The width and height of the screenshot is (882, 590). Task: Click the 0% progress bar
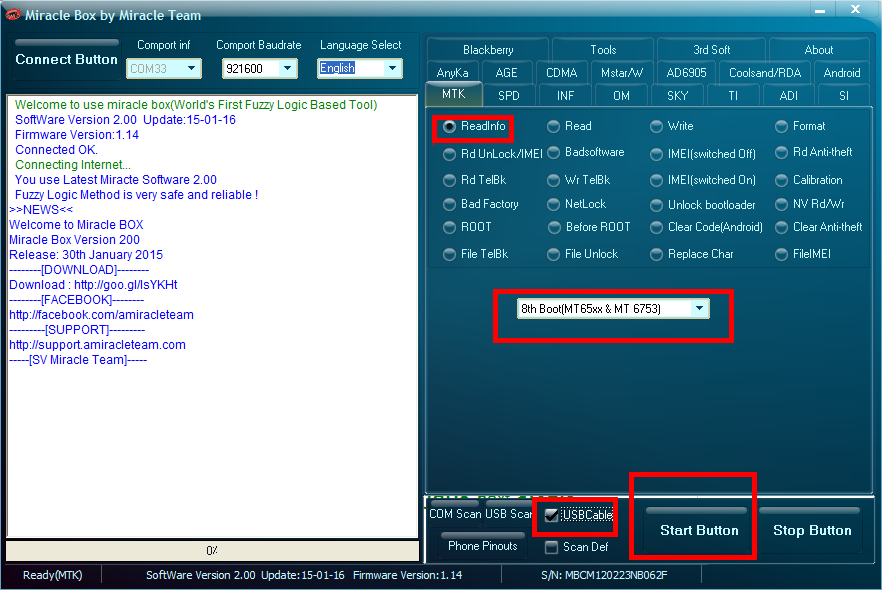212,551
